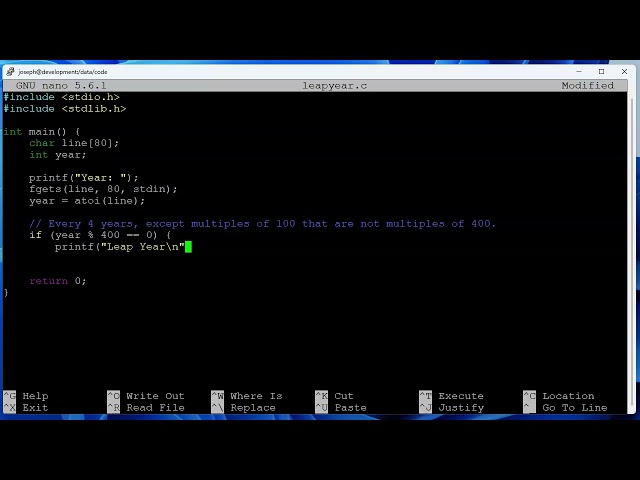The width and height of the screenshot is (640, 480).
Task: Click the leapyear.c filename in header
Action: click(x=334, y=86)
